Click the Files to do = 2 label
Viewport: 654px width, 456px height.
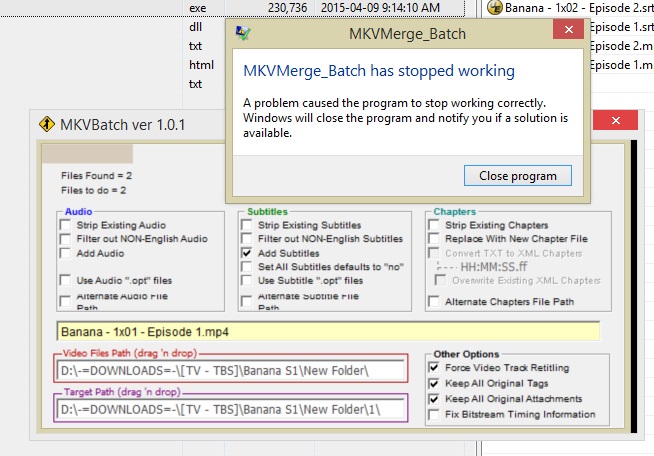point(93,190)
